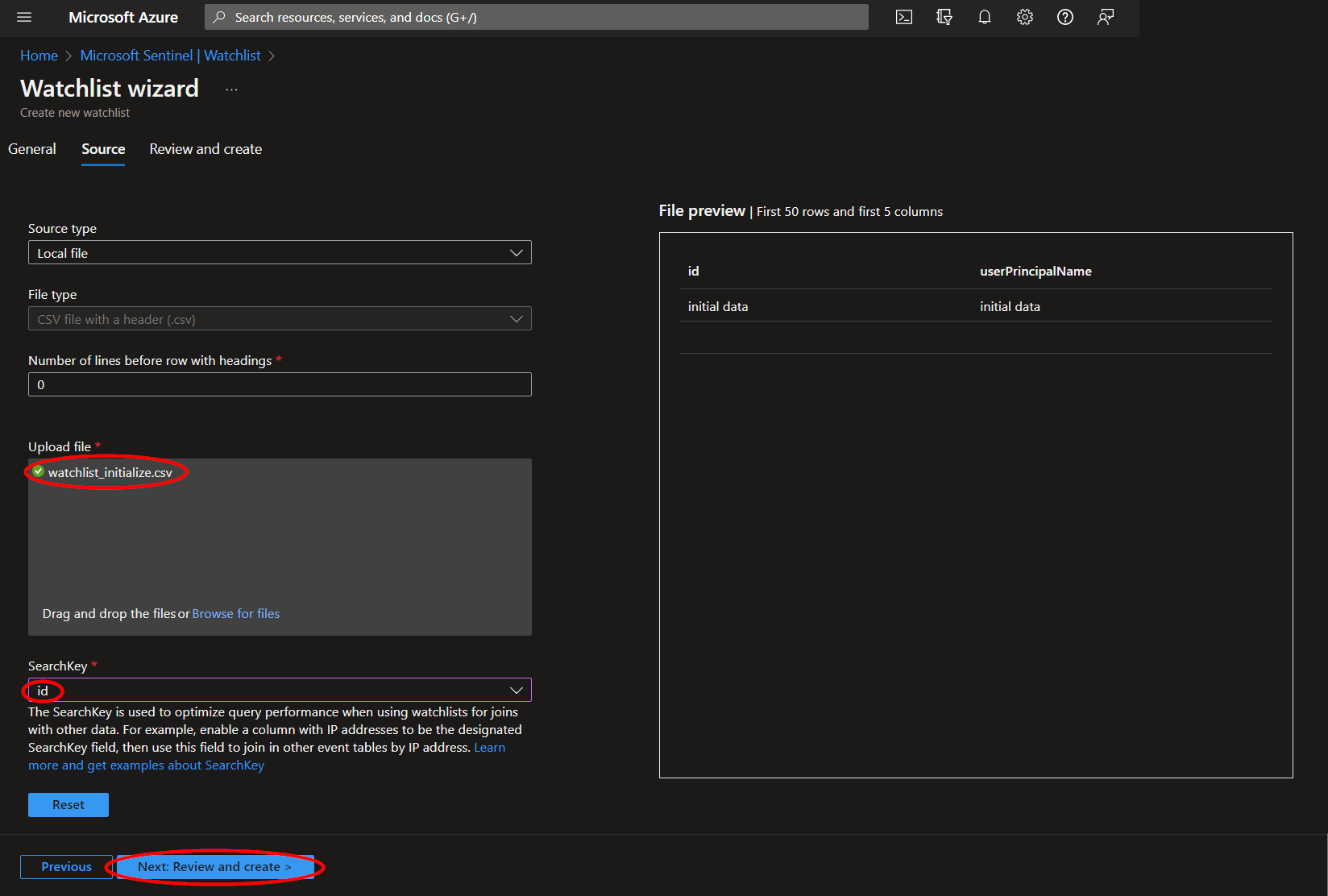Click the Browse for files link

click(x=236, y=613)
